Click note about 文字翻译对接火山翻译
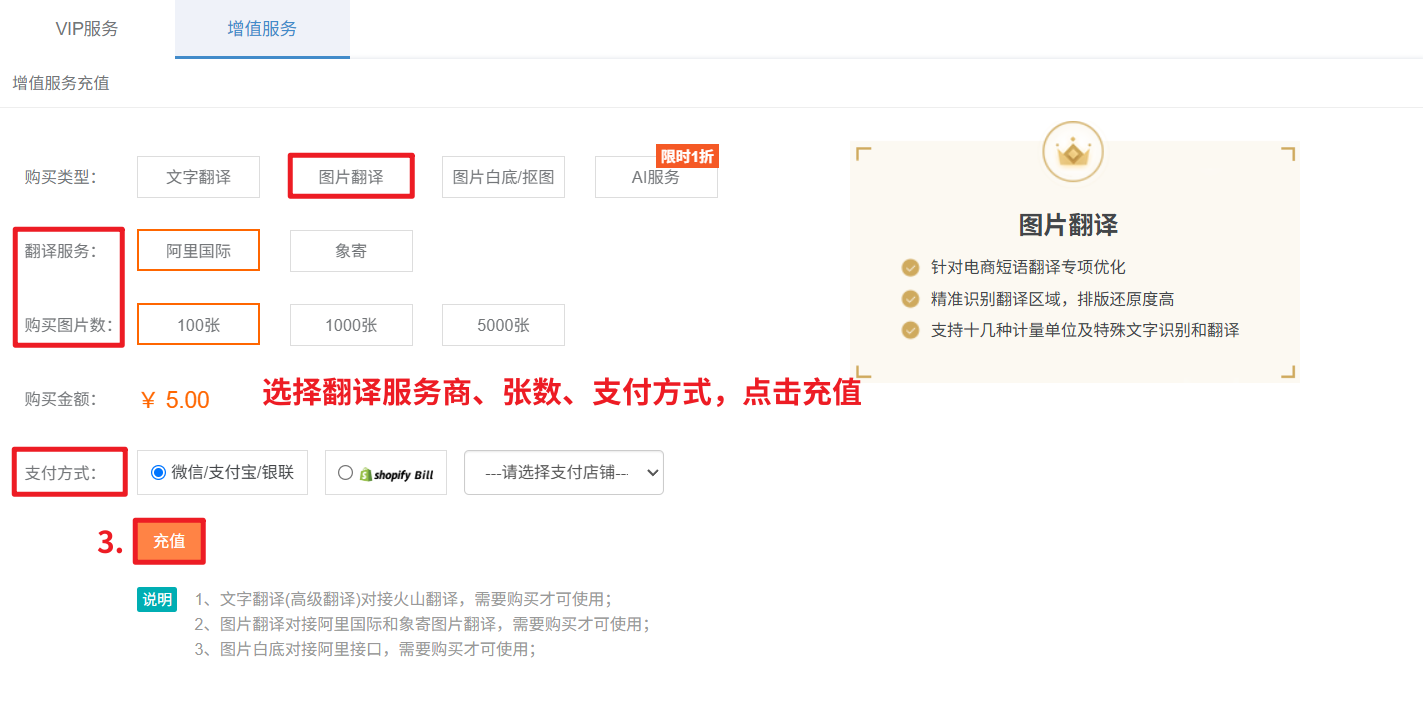The height and width of the screenshot is (722, 1423). point(403,600)
